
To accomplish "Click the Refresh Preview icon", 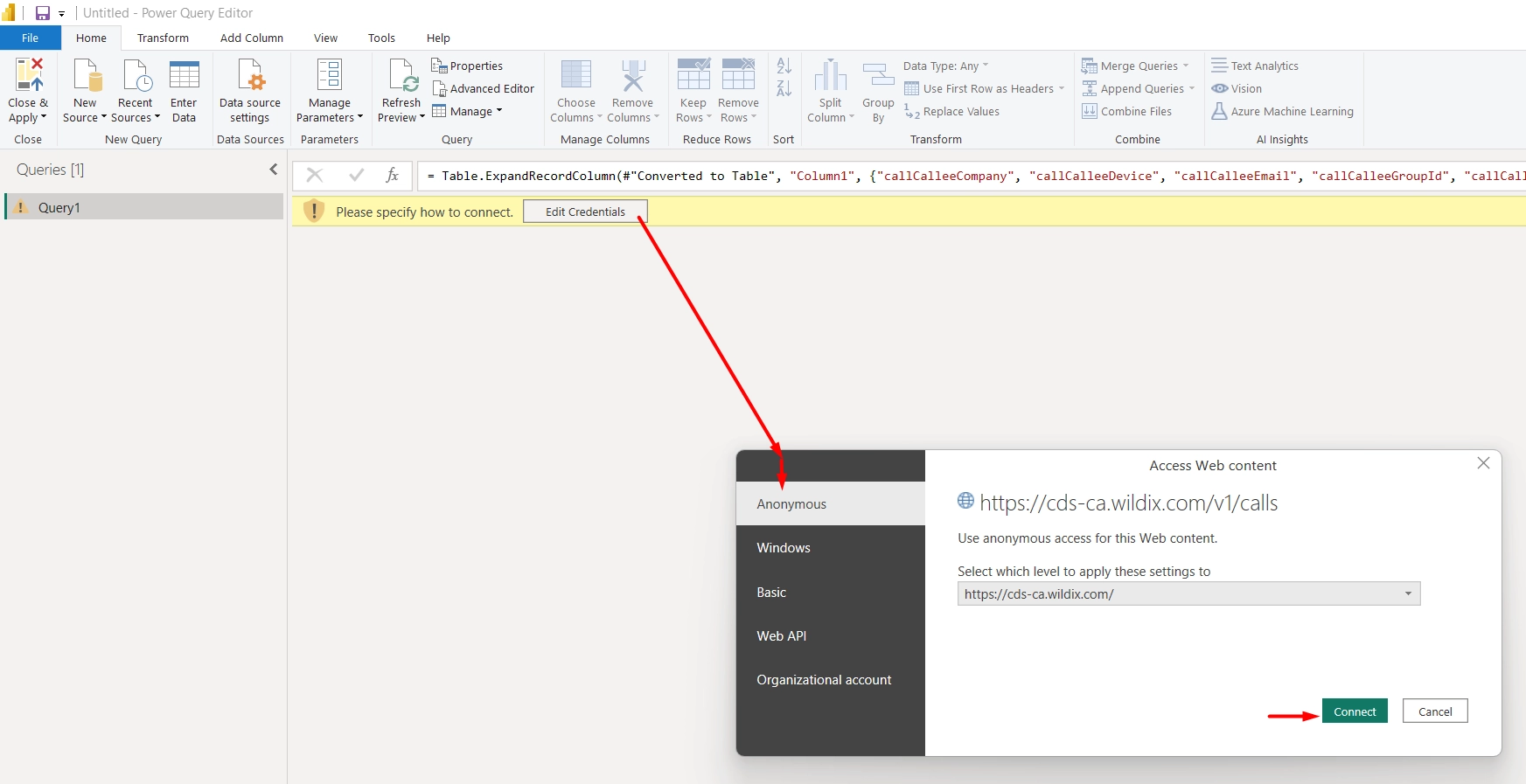I will click(402, 76).
